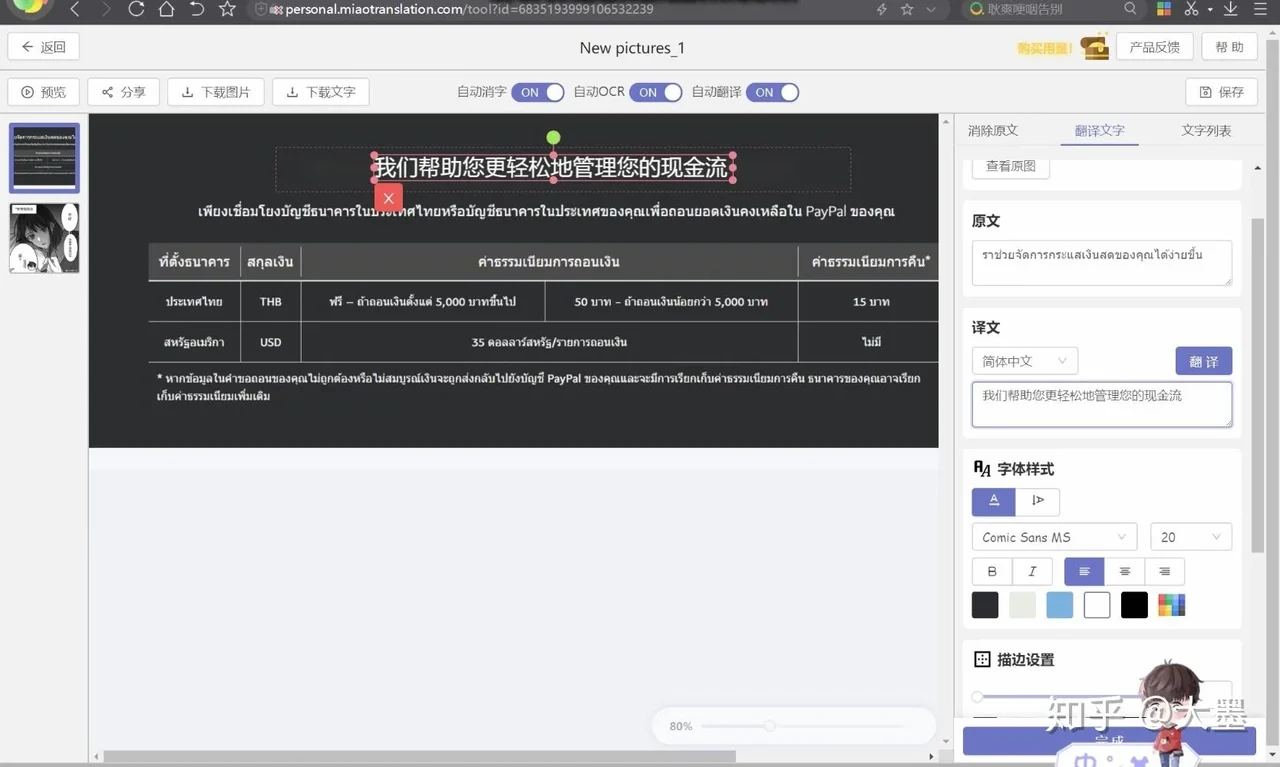This screenshot has height=767, width=1280.
Task: Toggle 自动翻译 switch
Action: (773, 92)
